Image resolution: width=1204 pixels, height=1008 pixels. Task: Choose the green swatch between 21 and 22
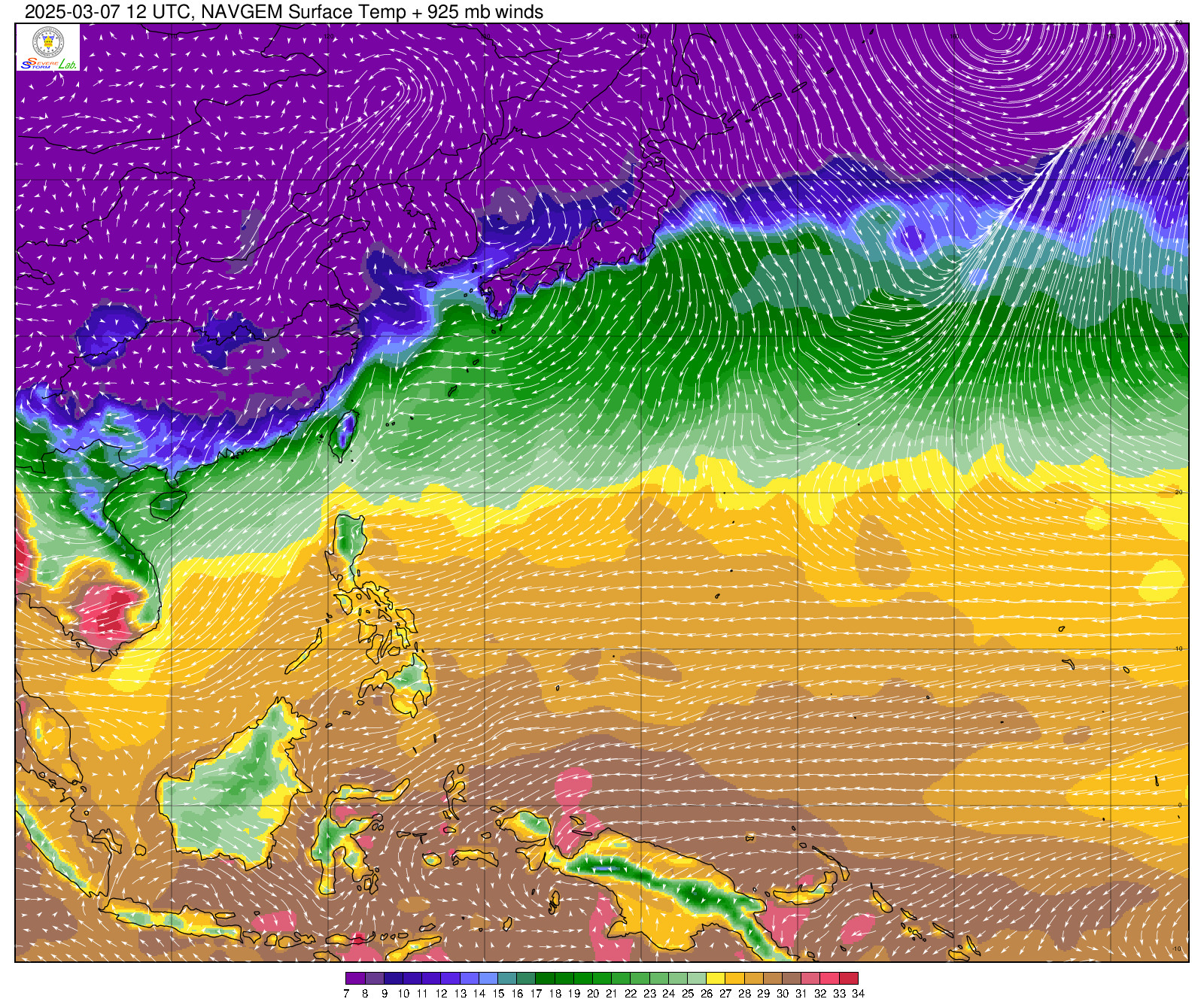(621, 978)
